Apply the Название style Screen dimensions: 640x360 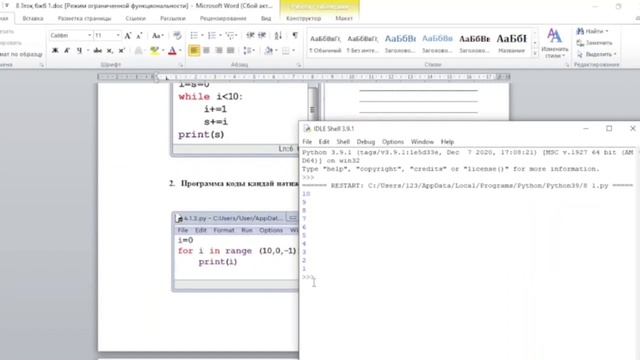point(511,43)
